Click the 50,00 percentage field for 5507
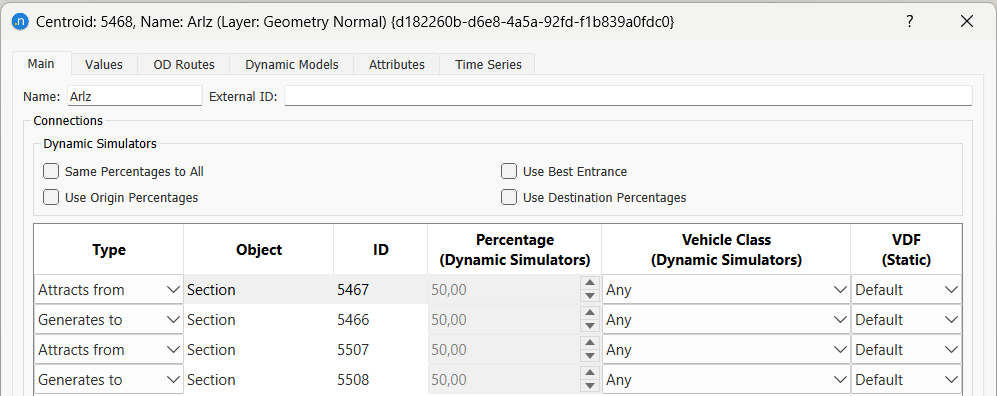Image resolution: width=997 pixels, height=396 pixels. (504, 350)
